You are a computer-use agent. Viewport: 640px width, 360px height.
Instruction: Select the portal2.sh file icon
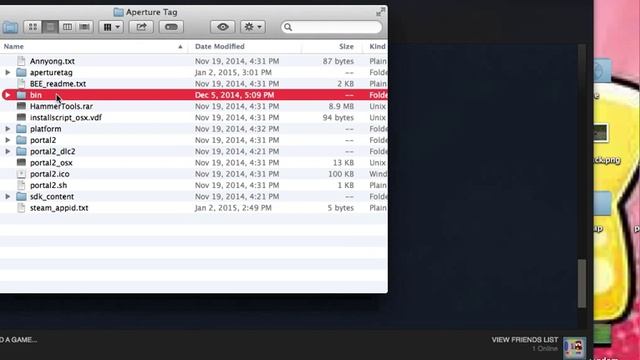(x=21, y=185)
